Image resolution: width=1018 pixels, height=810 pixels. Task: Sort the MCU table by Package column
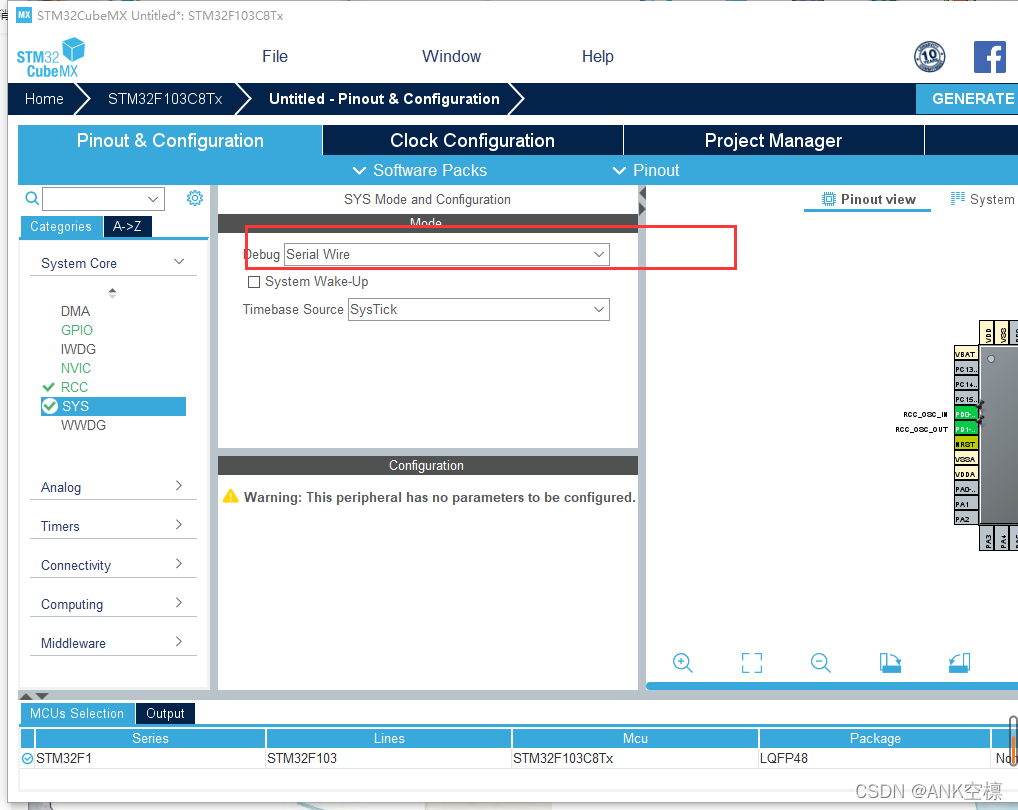point(875,738)
